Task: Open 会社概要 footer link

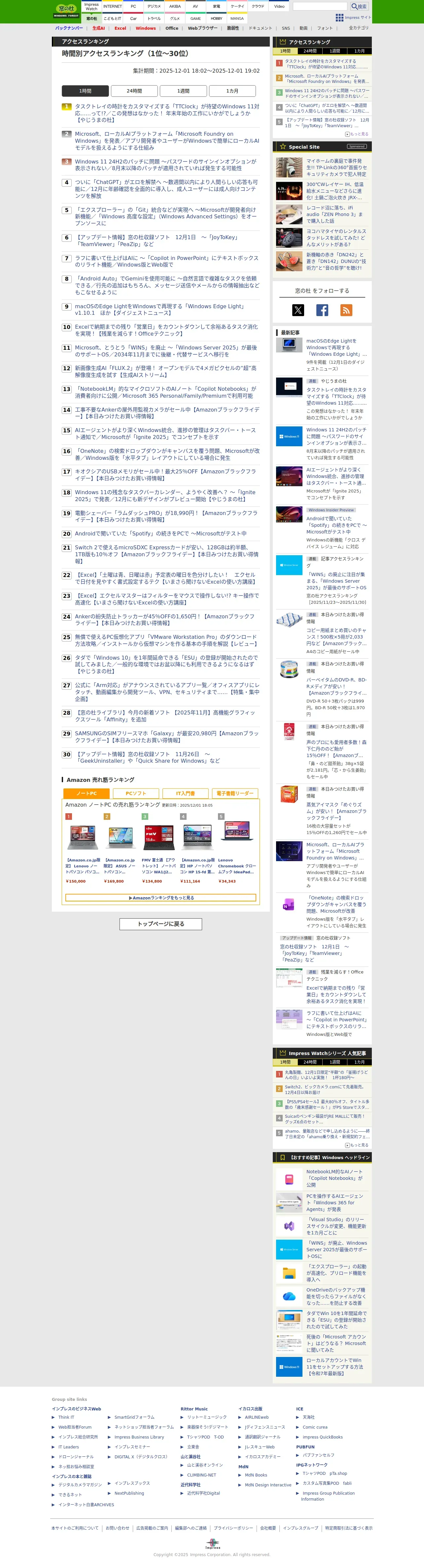Action: (268, 1528)
